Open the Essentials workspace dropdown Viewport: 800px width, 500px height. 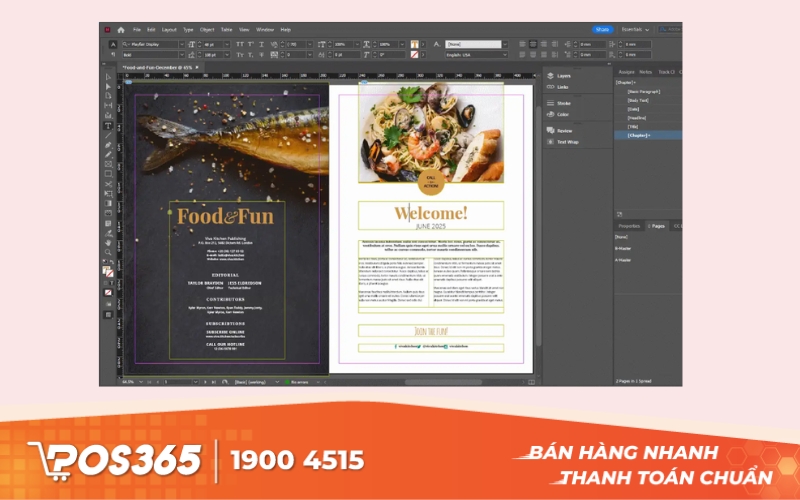click(x=635, y=30)
